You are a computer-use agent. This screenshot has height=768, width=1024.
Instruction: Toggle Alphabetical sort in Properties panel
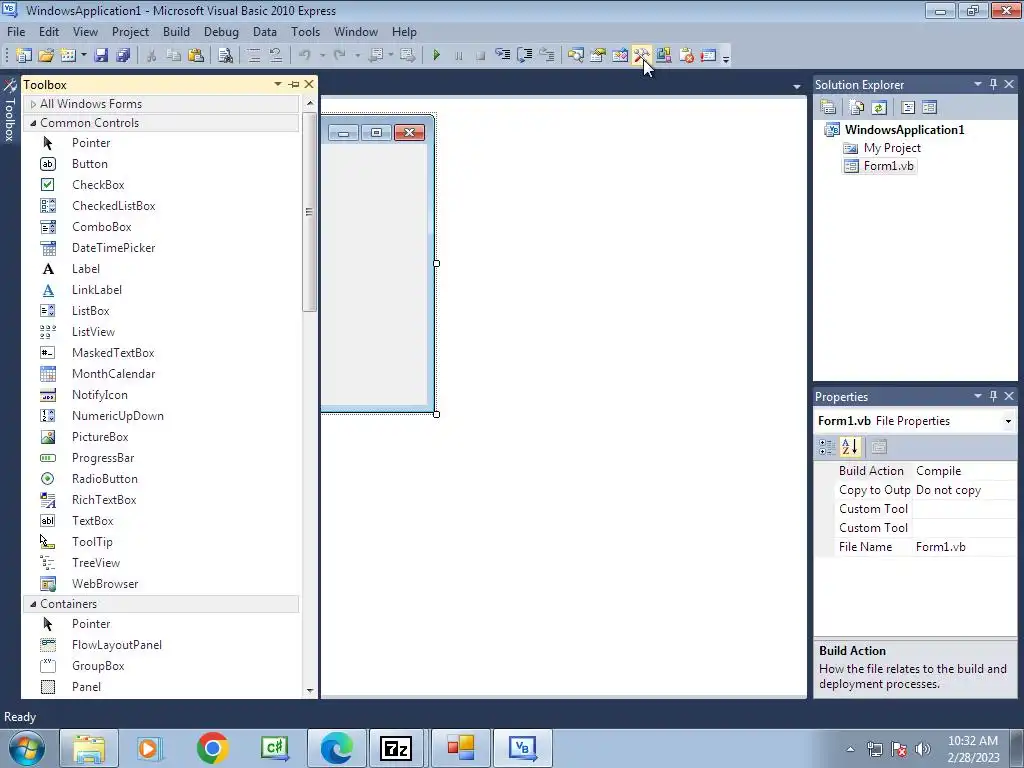point(850,447)
